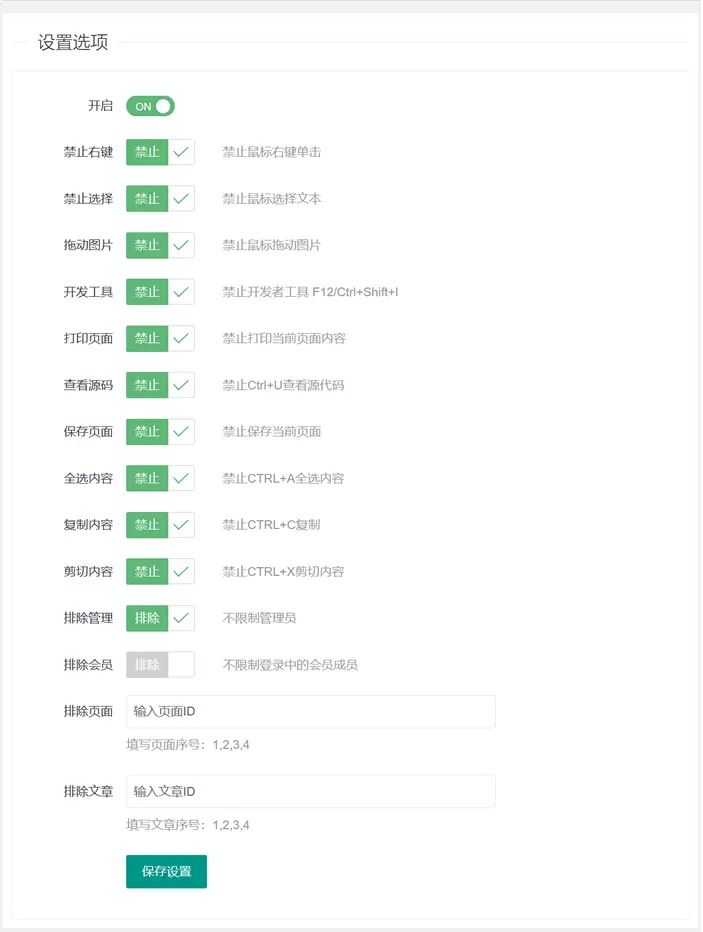Viewport: 703px width, 932px height.
Task: Toggle the 全选内容 禁止 checkbox
Action: coord(160,478)
